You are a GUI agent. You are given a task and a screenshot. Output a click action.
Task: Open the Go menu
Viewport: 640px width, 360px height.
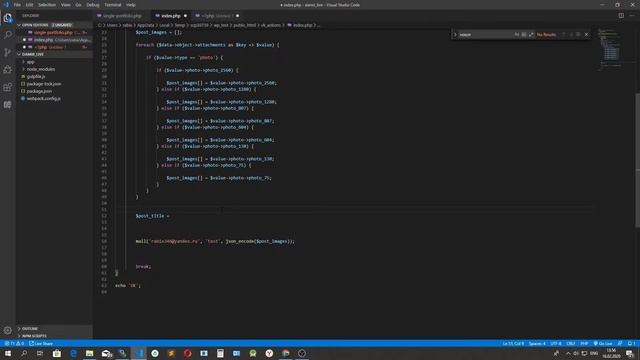(78, 5)
